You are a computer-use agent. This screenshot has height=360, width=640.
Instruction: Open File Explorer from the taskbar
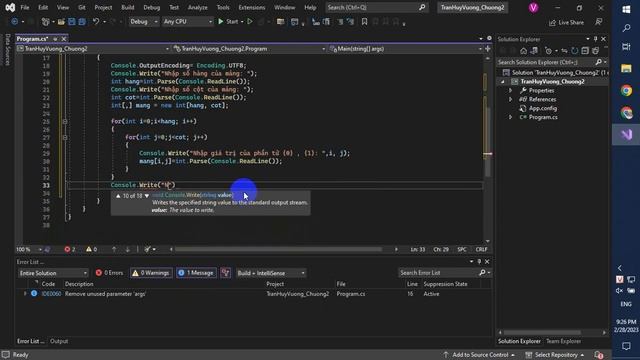pyautogui.click(x=626, y=68)
